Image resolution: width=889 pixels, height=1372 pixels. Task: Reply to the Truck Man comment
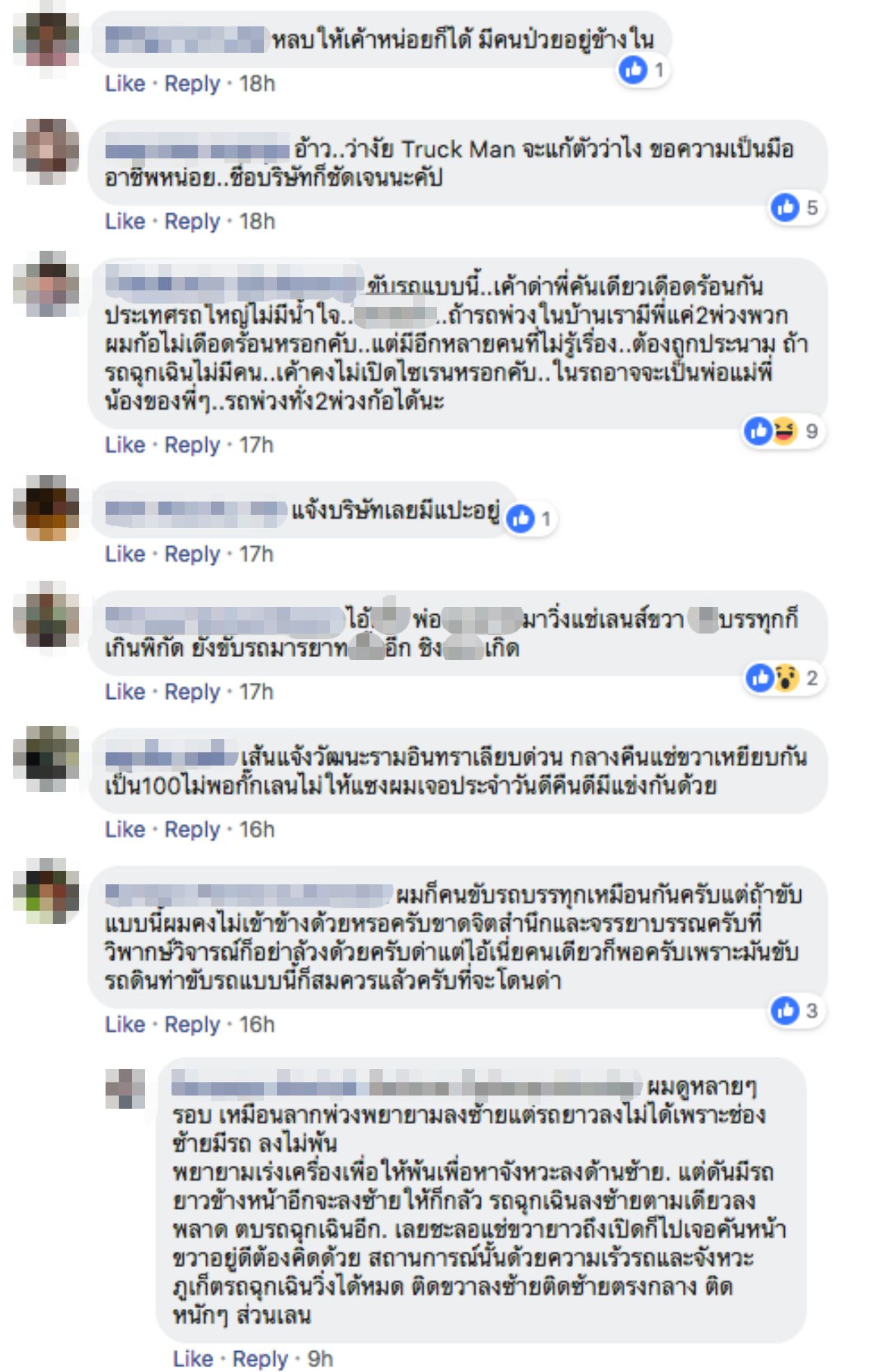[192, 222]
